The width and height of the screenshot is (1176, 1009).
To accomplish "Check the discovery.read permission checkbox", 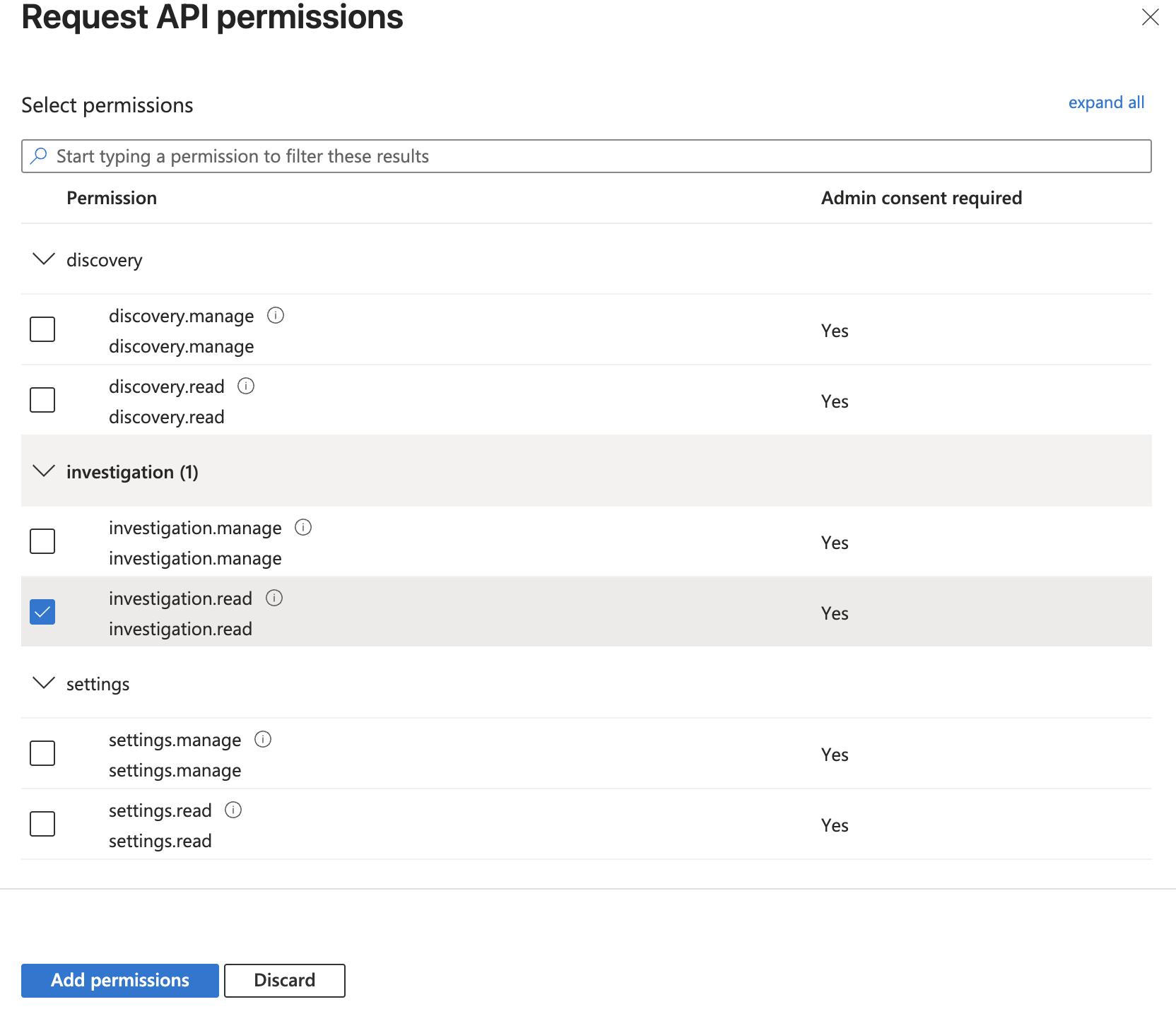I will [x=42, y=400].
